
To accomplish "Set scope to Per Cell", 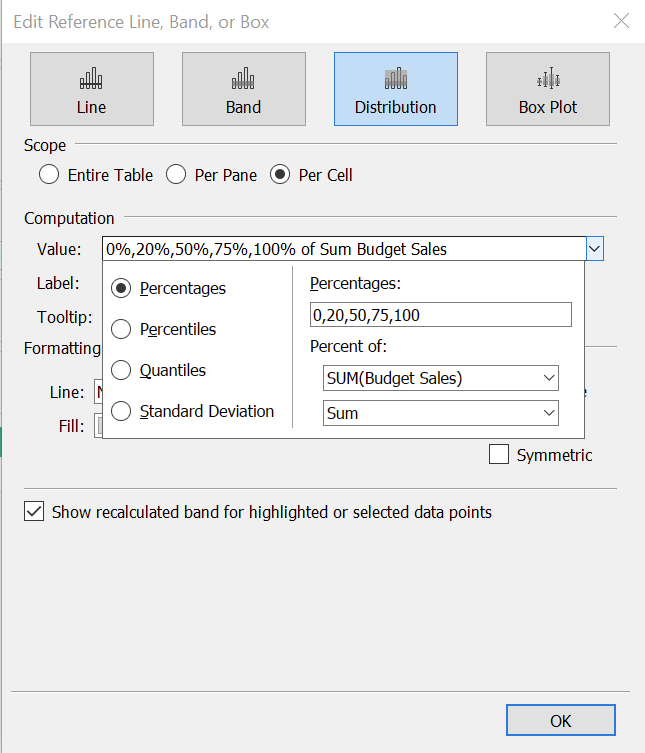I will 280,175.
